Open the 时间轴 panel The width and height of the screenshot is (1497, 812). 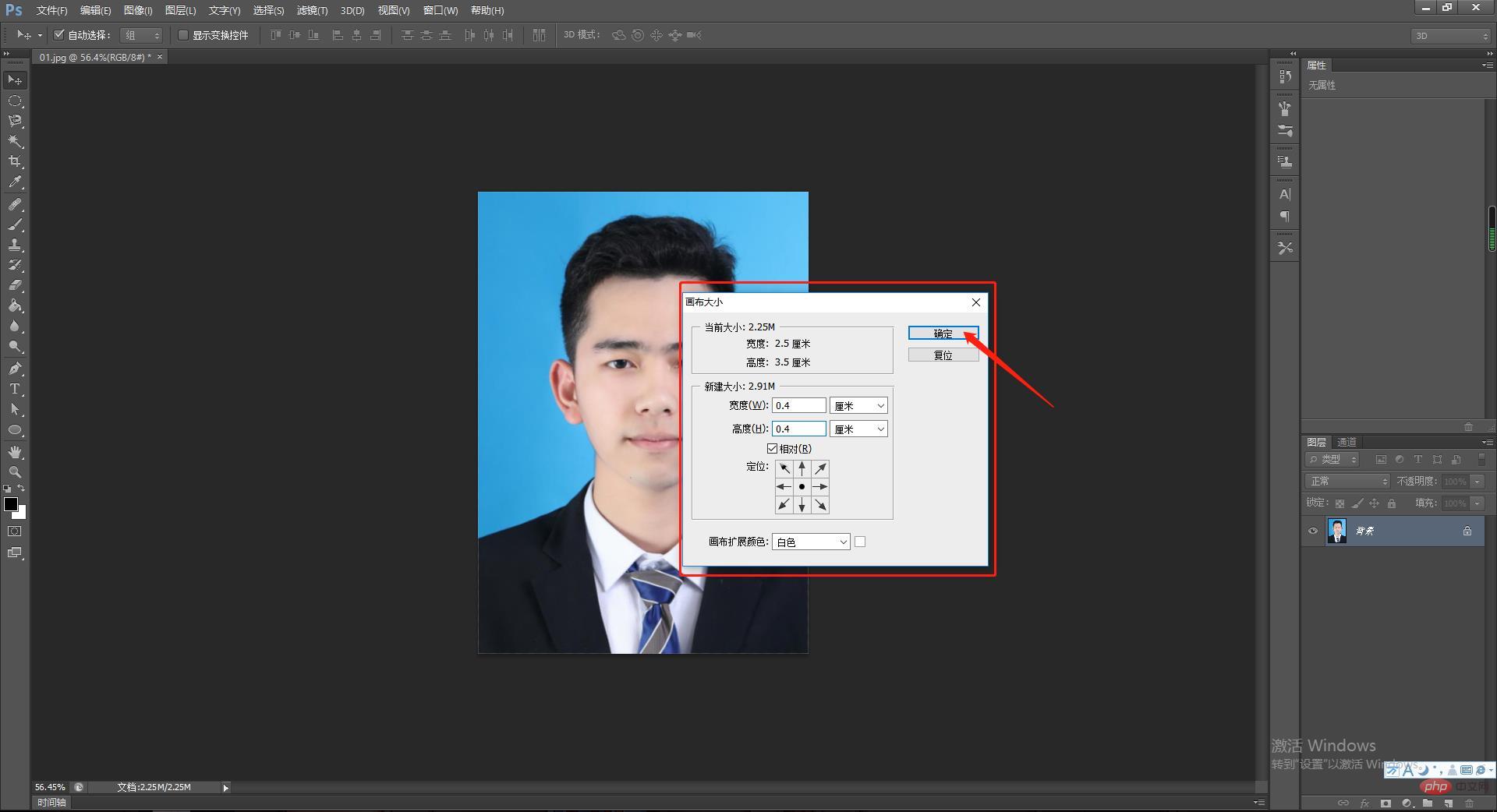pos(52,803)
